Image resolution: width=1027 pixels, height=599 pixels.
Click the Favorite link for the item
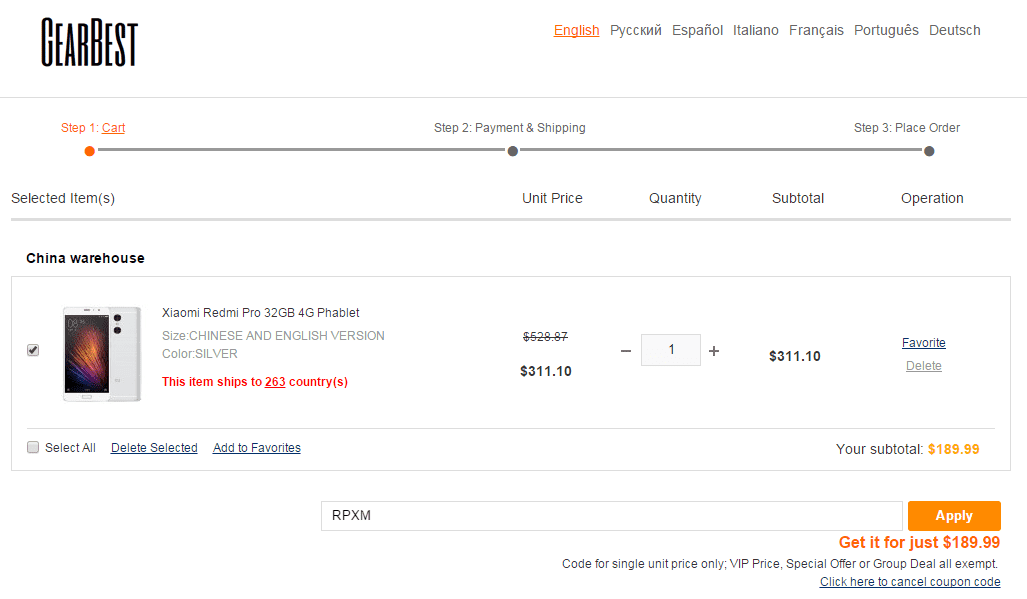point(923,343)
